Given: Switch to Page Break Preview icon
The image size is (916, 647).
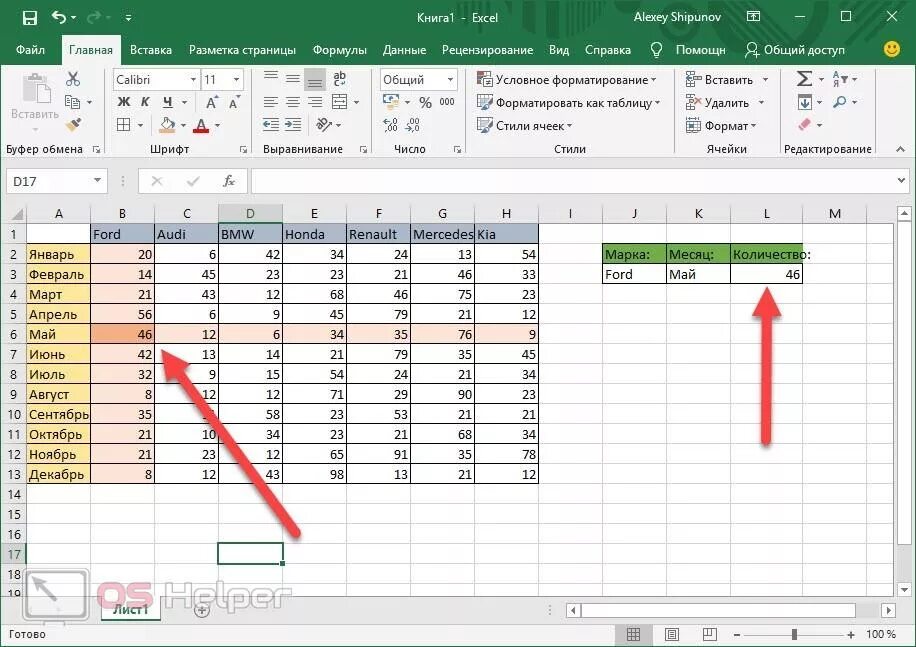Looking at the screenshot, I should tap(710, 634).
